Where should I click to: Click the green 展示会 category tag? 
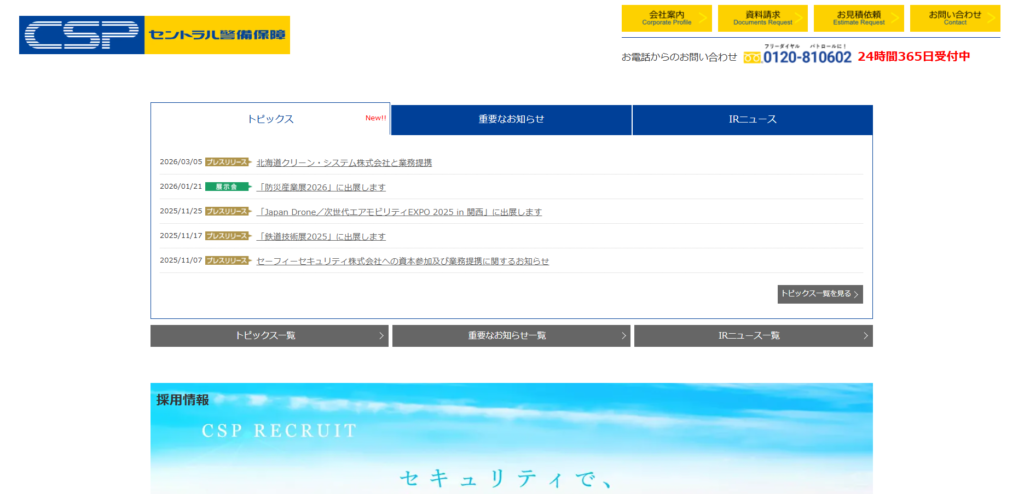227,186
